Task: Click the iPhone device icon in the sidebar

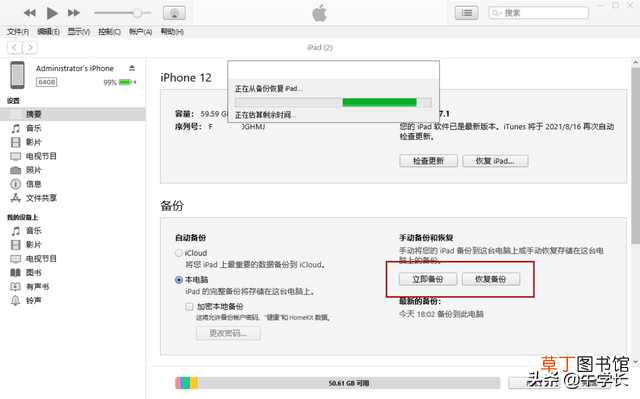Action: click(x=18, y=75)
